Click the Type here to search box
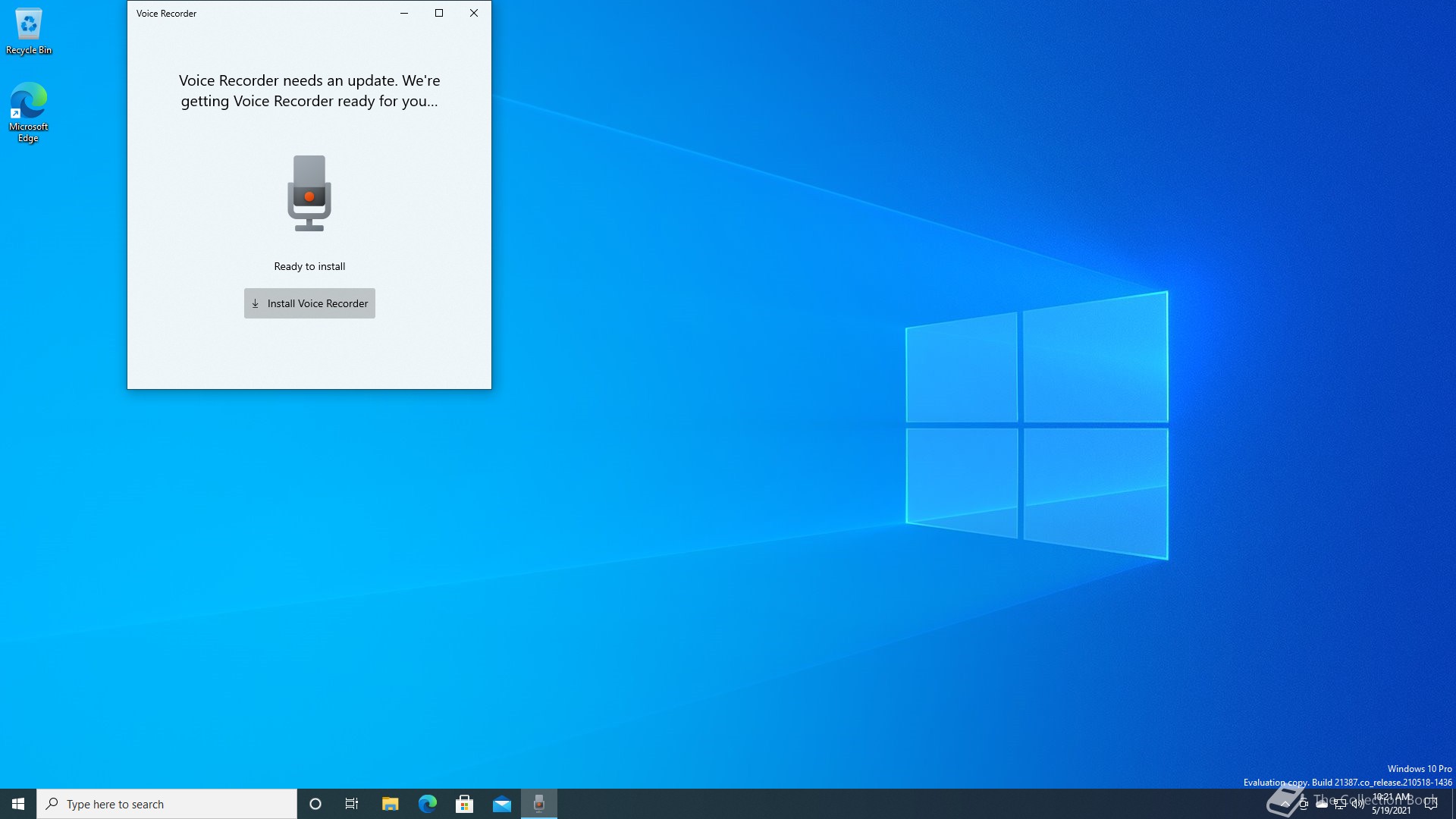This screenshot has width=1456, height=819. click(x=167, y=804)
